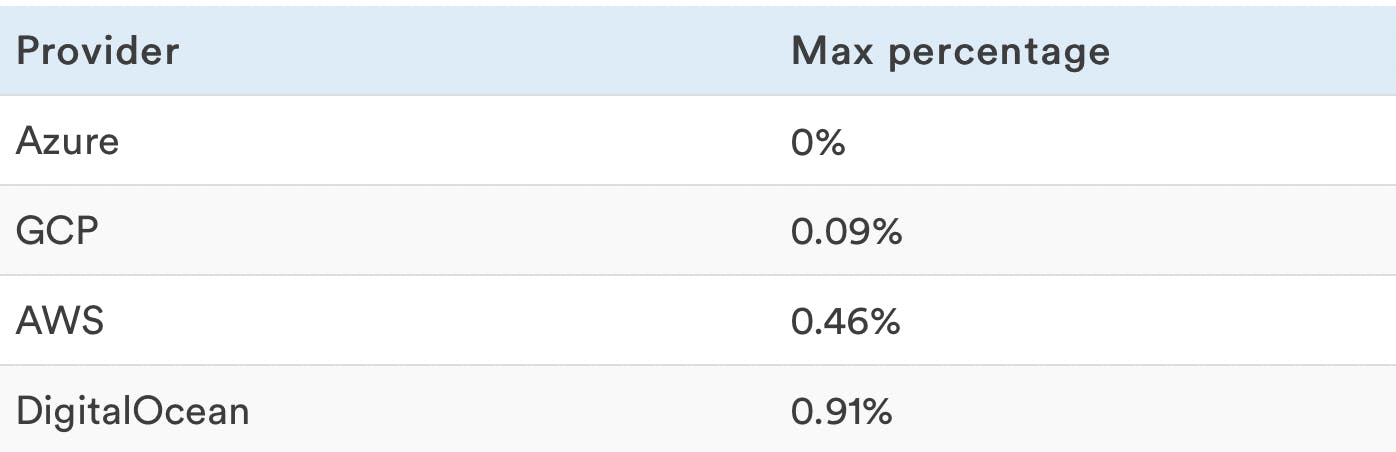Click the provider with the highest percentage
Image resolution: width=1396 pixels, height=452 pixels.
click(x=132, y=411)
